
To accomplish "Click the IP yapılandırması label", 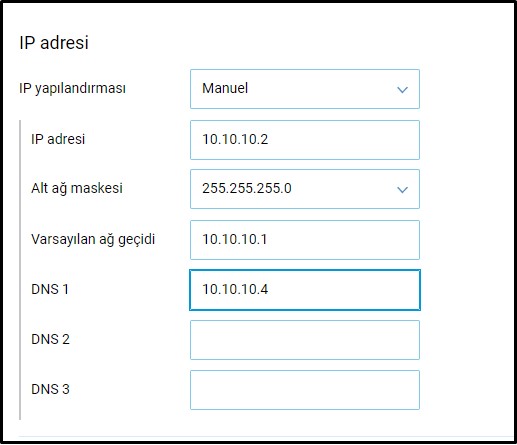I will point(72,89).
